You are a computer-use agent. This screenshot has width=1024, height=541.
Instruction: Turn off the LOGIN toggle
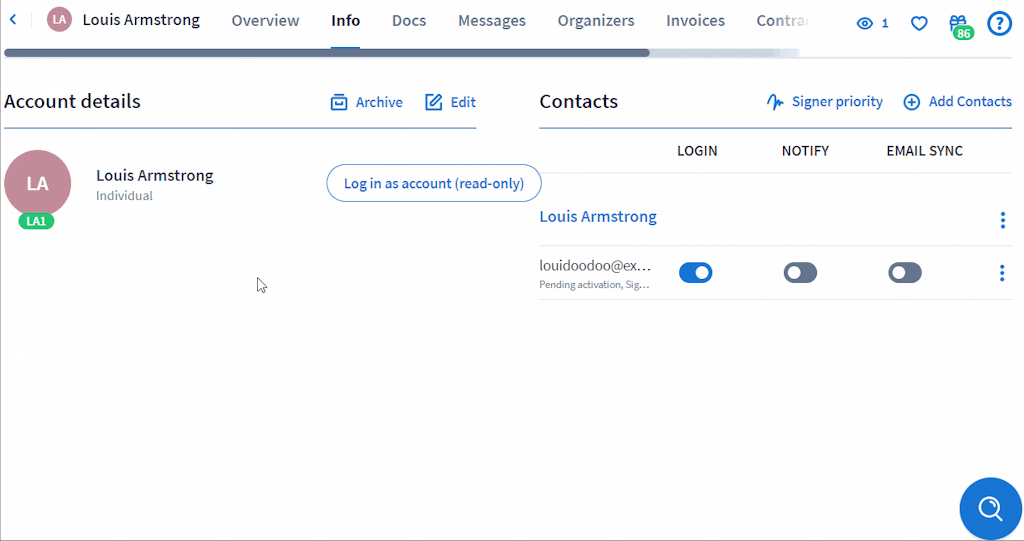[696, 272]
